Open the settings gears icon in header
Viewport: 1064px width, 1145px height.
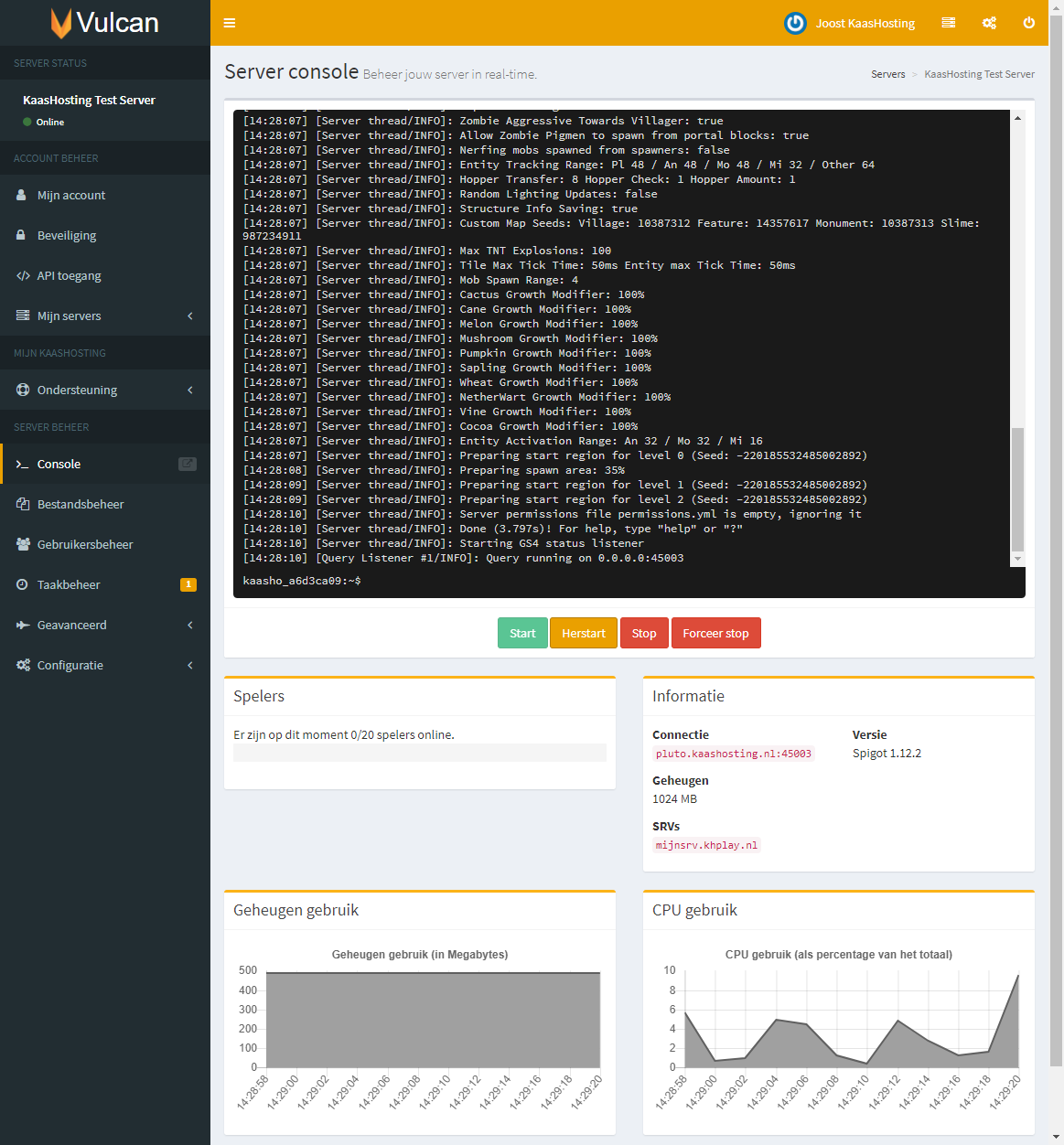(989, 23)
